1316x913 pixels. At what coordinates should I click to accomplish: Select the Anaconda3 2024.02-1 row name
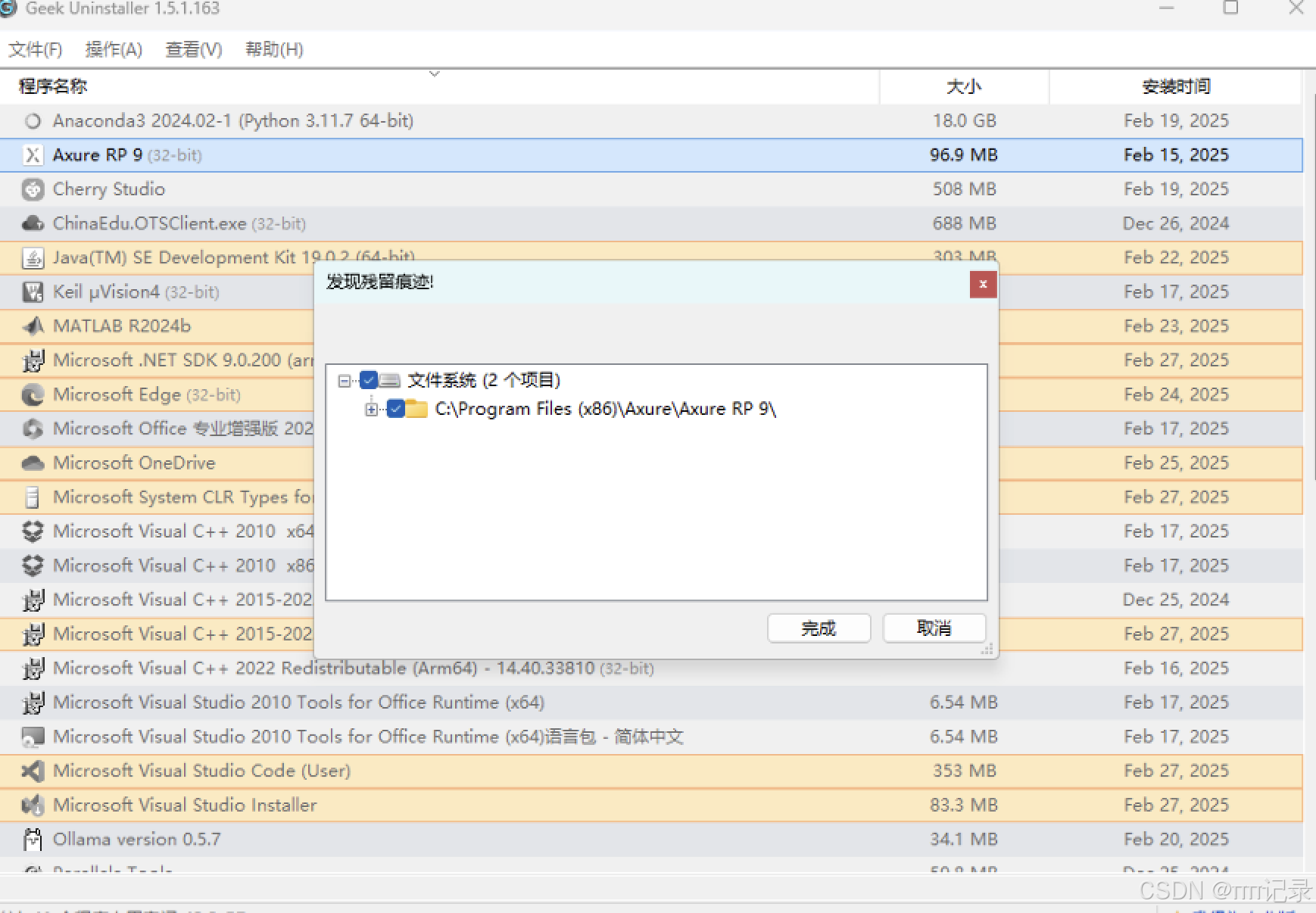[x=233, y=121]
